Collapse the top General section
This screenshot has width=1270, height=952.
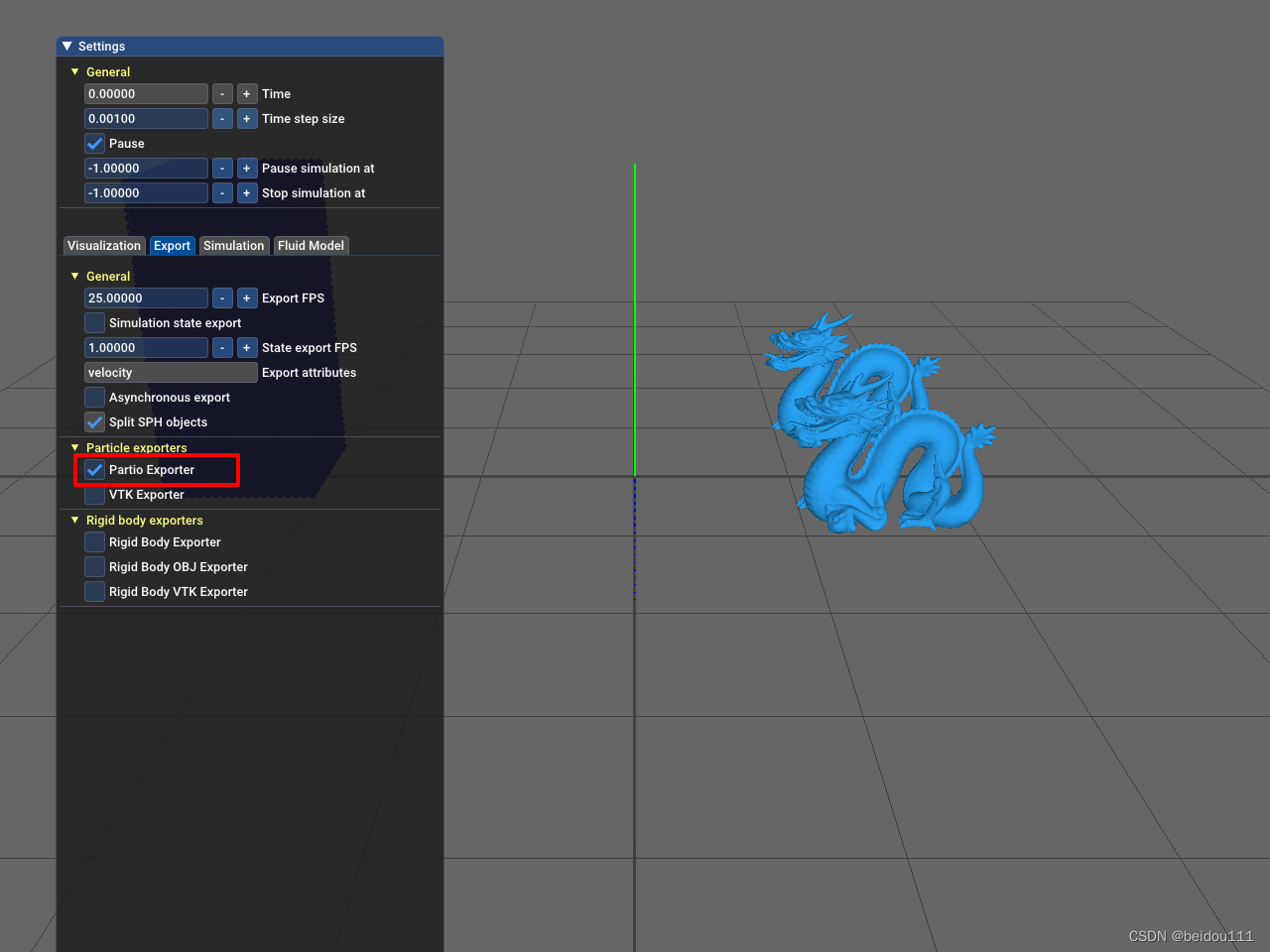click(x=75, y=72)
